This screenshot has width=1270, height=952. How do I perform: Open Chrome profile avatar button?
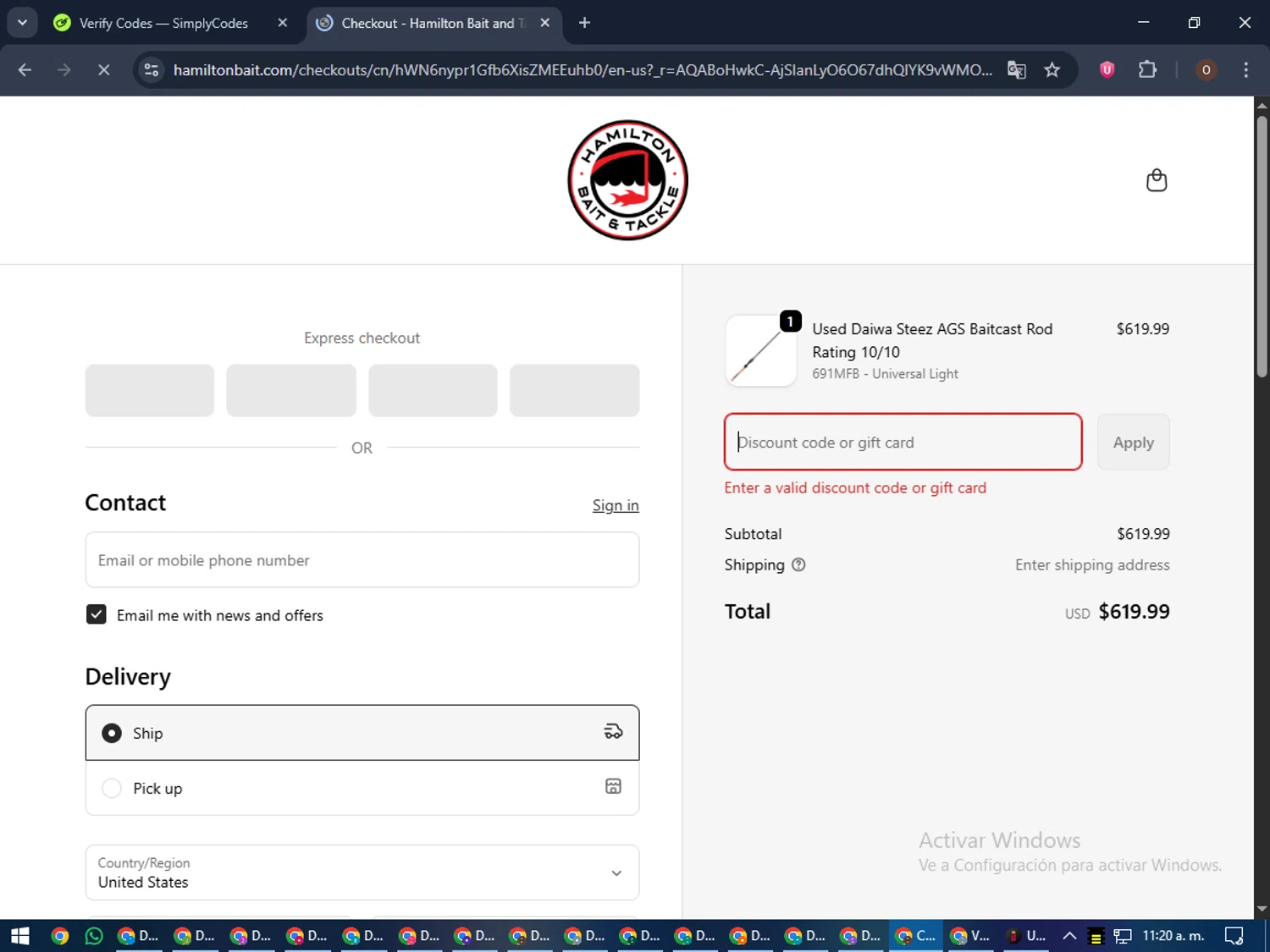(x=1206, y=70)
